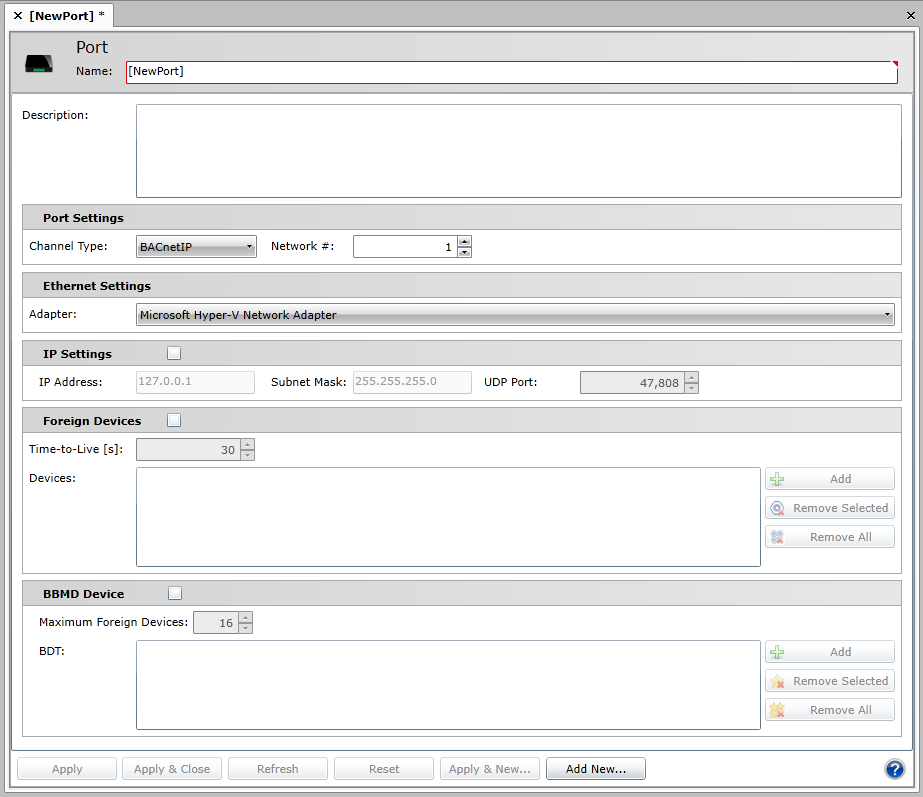The image size is (923, 797).
Task: Click into the Name text field
Action: tap(510, 72)
